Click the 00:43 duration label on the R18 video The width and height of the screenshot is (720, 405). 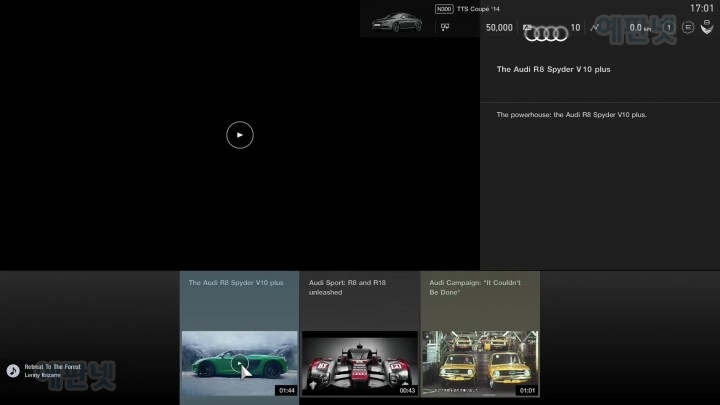(x=407, y=390)
